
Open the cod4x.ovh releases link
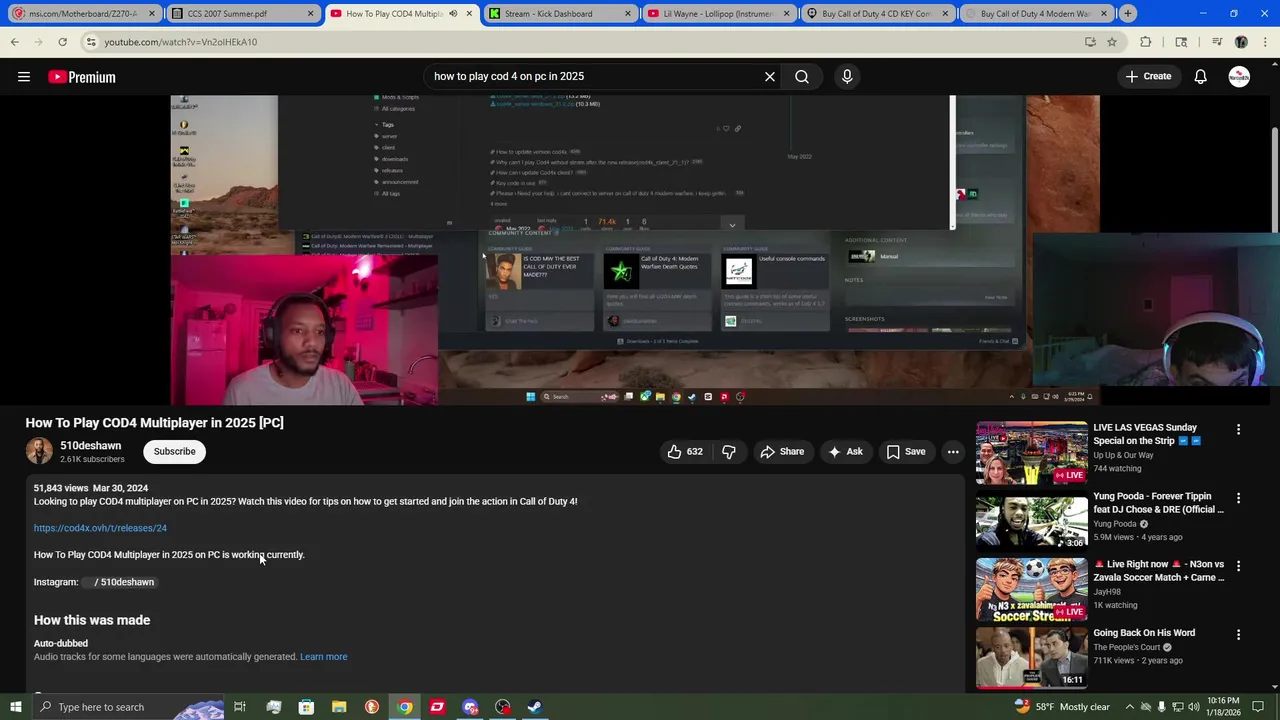tap(100, 528)
